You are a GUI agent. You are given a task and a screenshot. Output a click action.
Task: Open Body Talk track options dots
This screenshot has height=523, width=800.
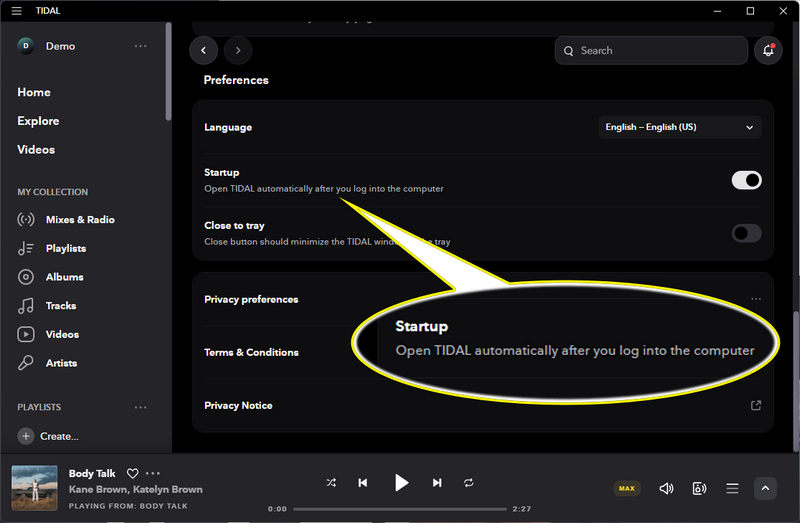[153, 474]
